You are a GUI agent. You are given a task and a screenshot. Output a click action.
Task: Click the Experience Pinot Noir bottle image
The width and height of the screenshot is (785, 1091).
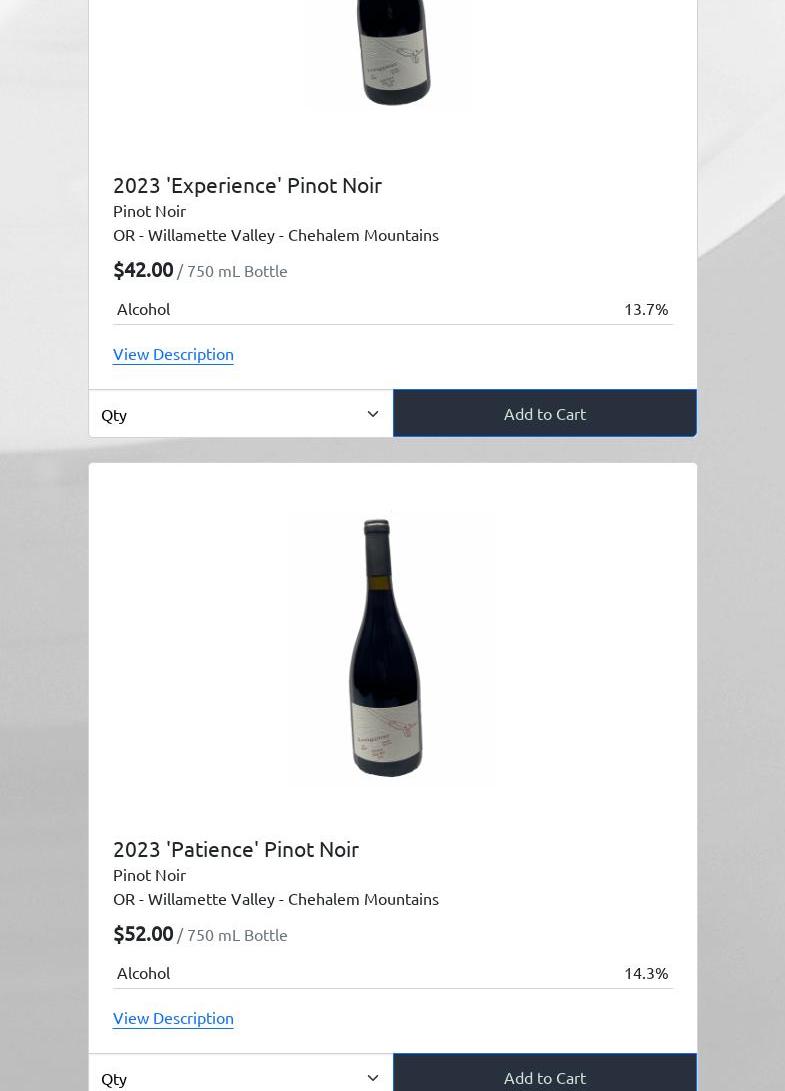[393, 53]
